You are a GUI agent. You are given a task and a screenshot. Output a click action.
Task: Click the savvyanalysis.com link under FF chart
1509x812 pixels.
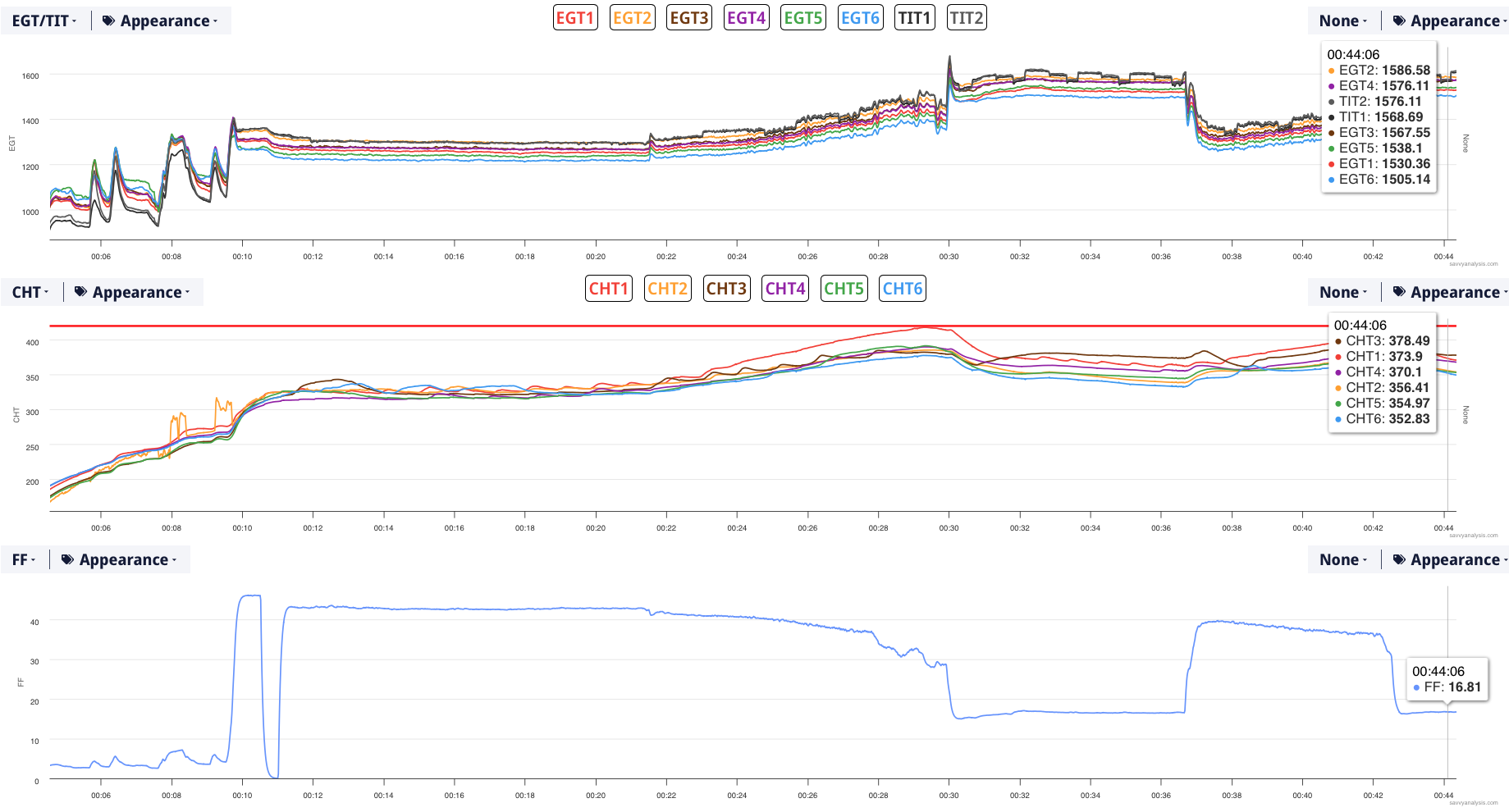(x=1473, y=803)
